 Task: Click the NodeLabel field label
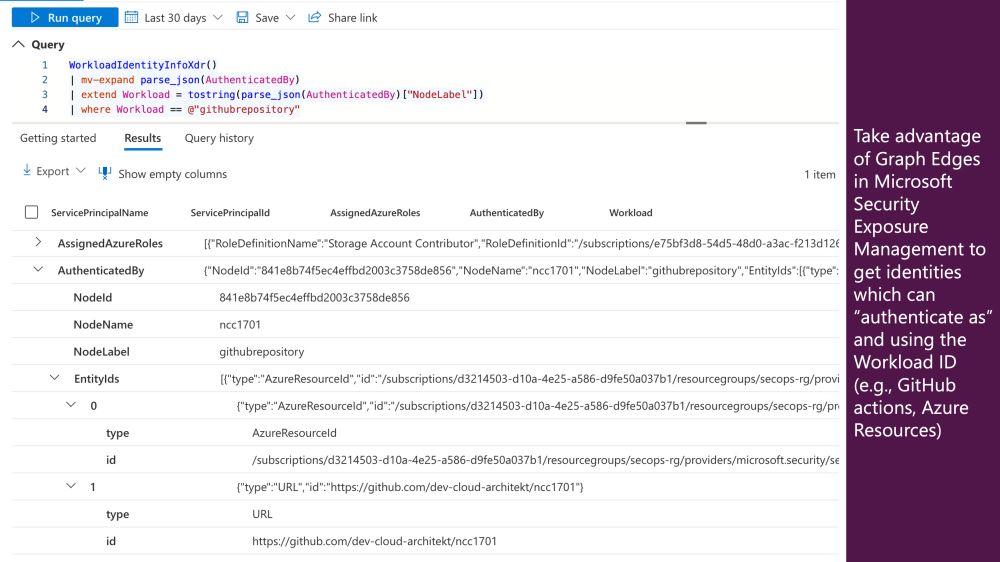click(101, 351)
